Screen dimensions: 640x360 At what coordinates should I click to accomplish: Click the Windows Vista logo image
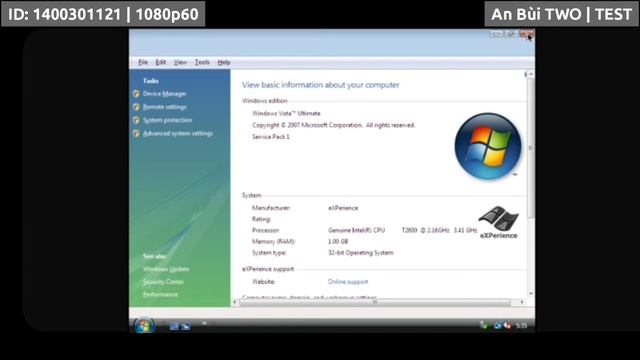[488, 146]
